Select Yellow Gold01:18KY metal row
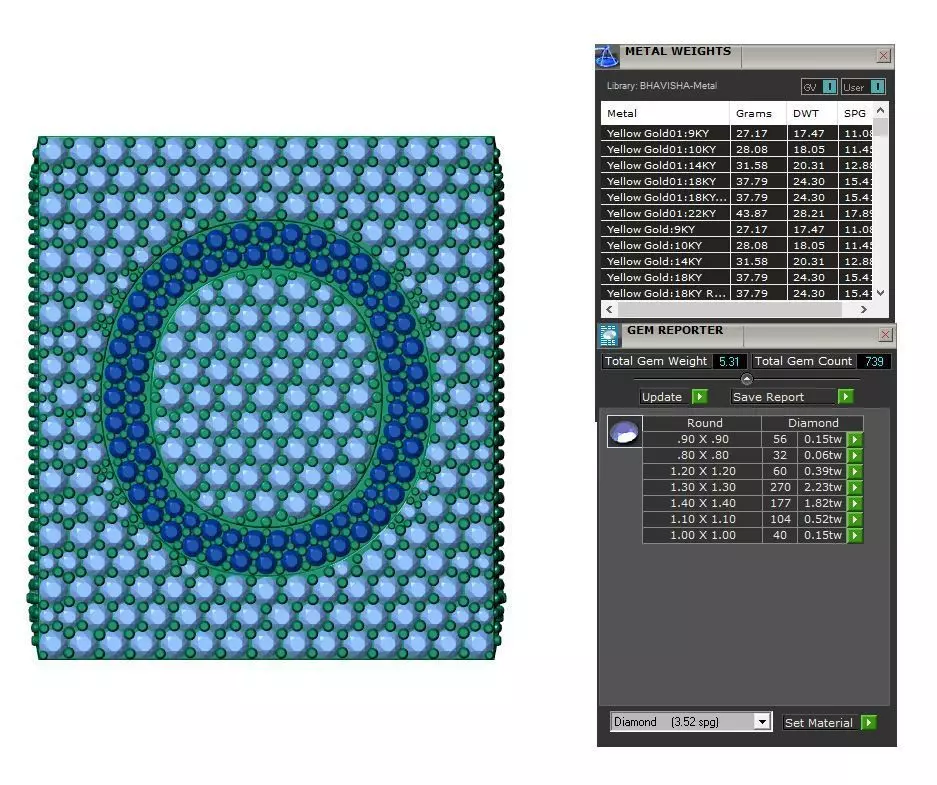This screenshot has width=937, height=785. pyautogui.click(x=737, y=181)
